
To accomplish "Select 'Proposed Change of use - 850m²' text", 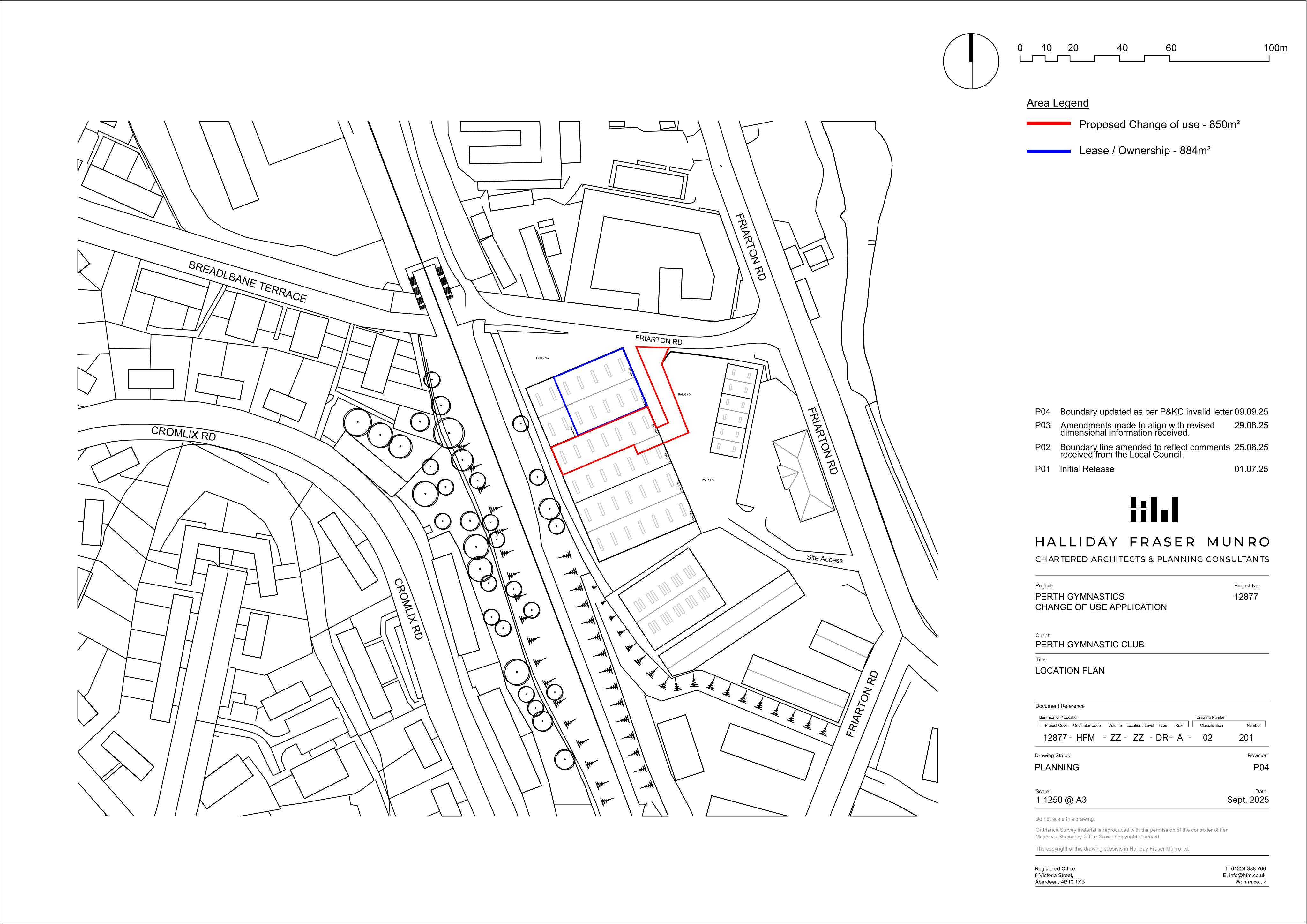I will tap(1160, 124).
